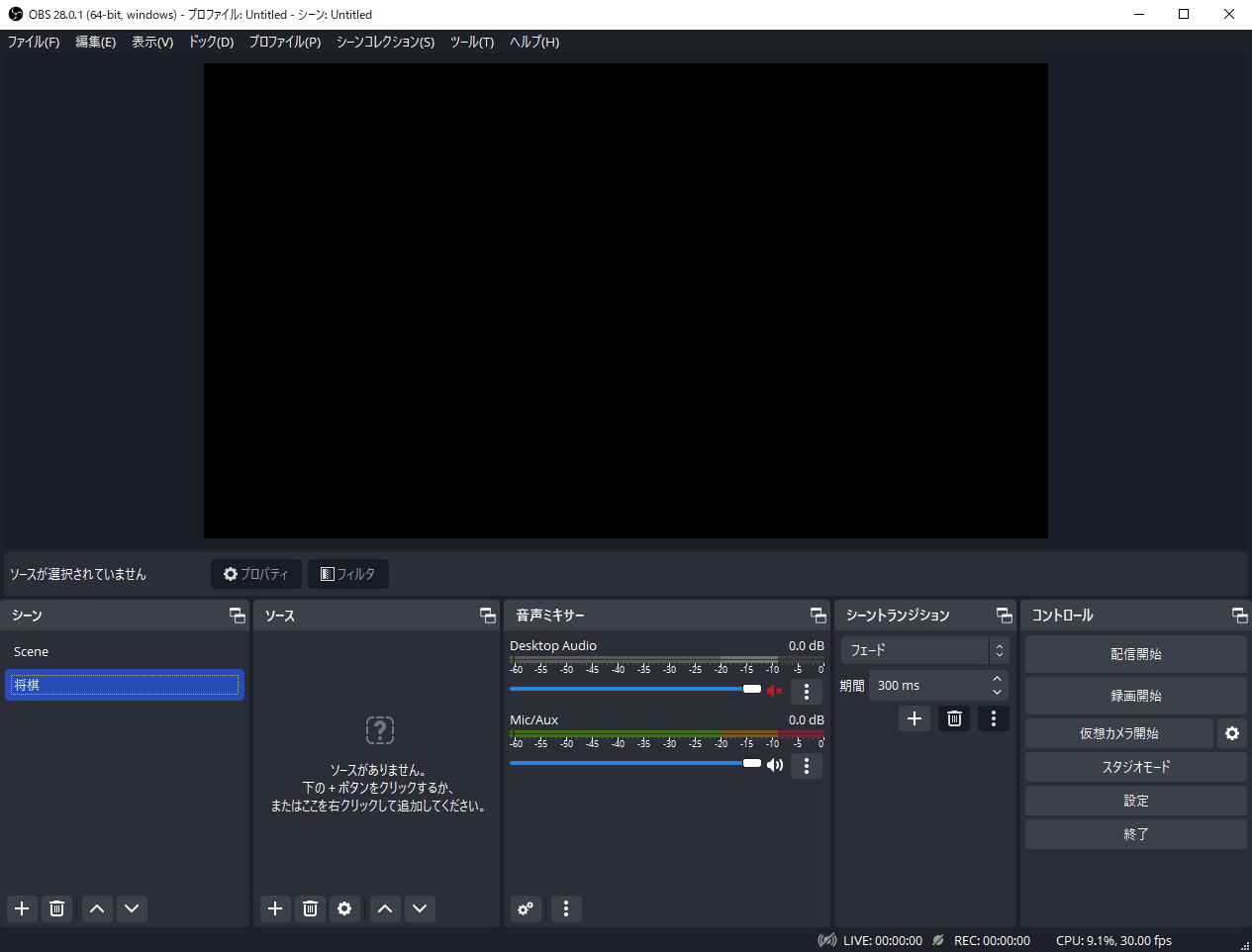Select the 将棋 scene
The image size is (1252, 952).
pos(125,685)
